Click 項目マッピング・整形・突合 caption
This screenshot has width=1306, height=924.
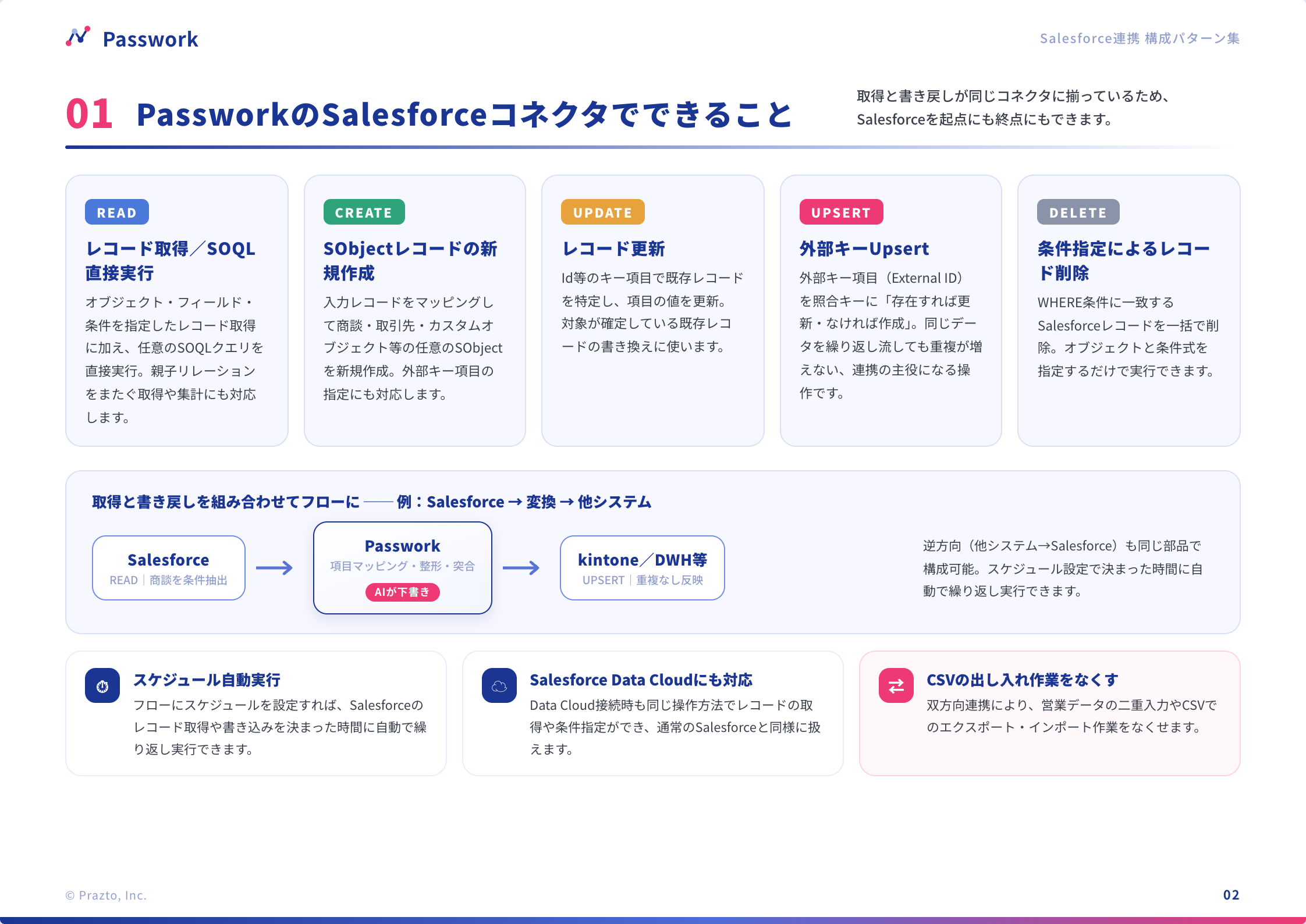tap(403, 566)
